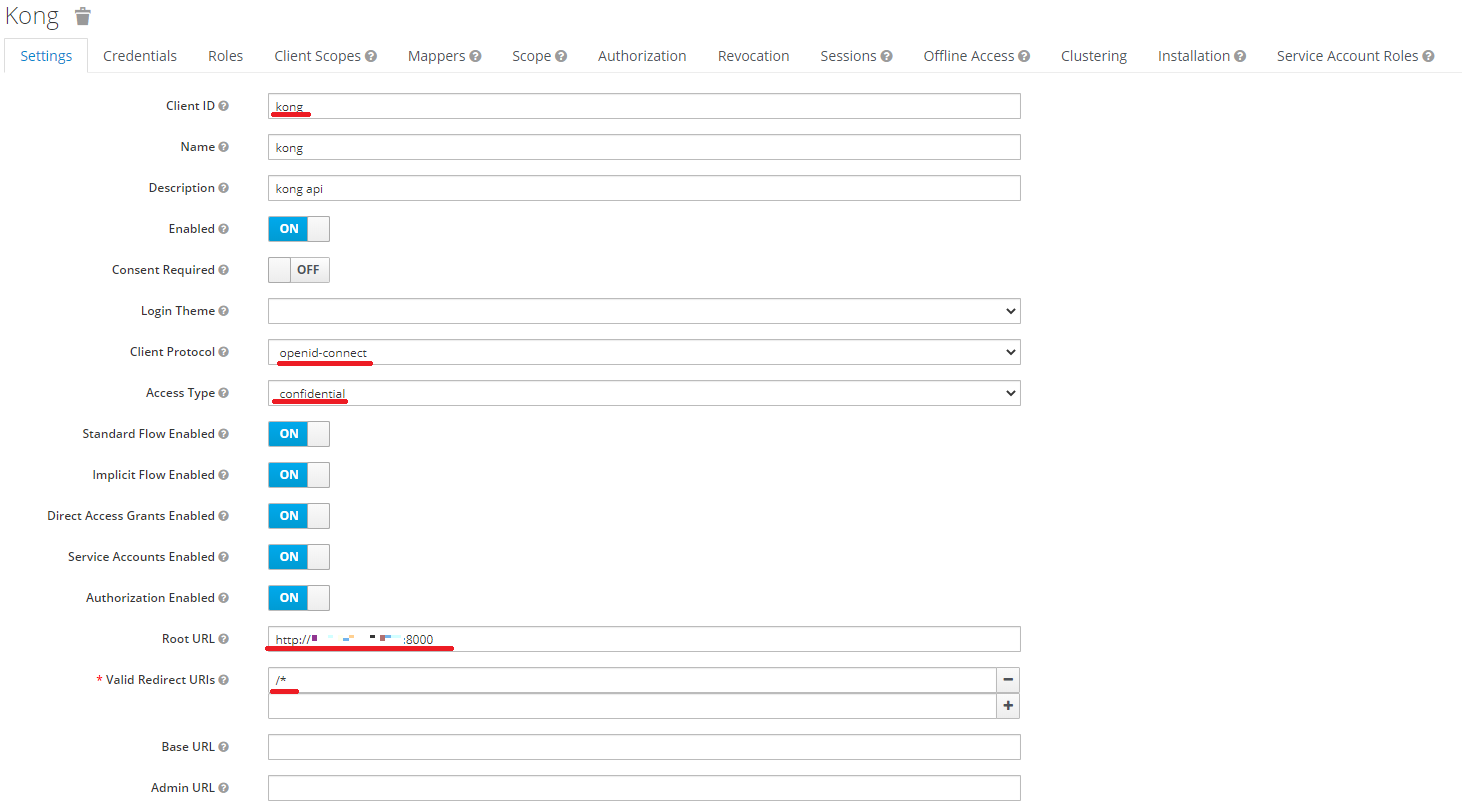1462x811 pixels.
Task: Show help for Description field
Action: 224,188
